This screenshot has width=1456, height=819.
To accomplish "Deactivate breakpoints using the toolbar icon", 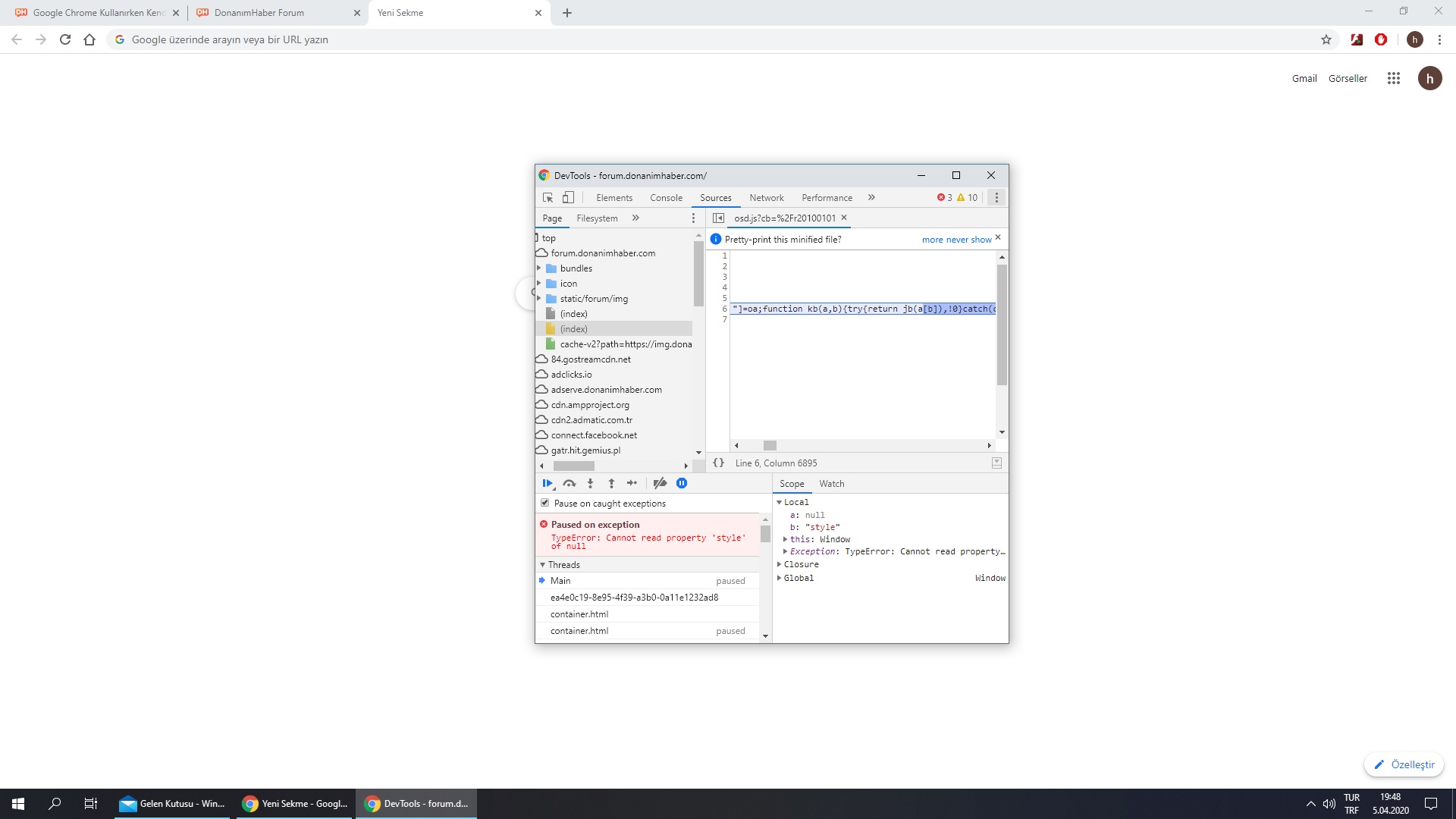I will (x=660, y=483).
